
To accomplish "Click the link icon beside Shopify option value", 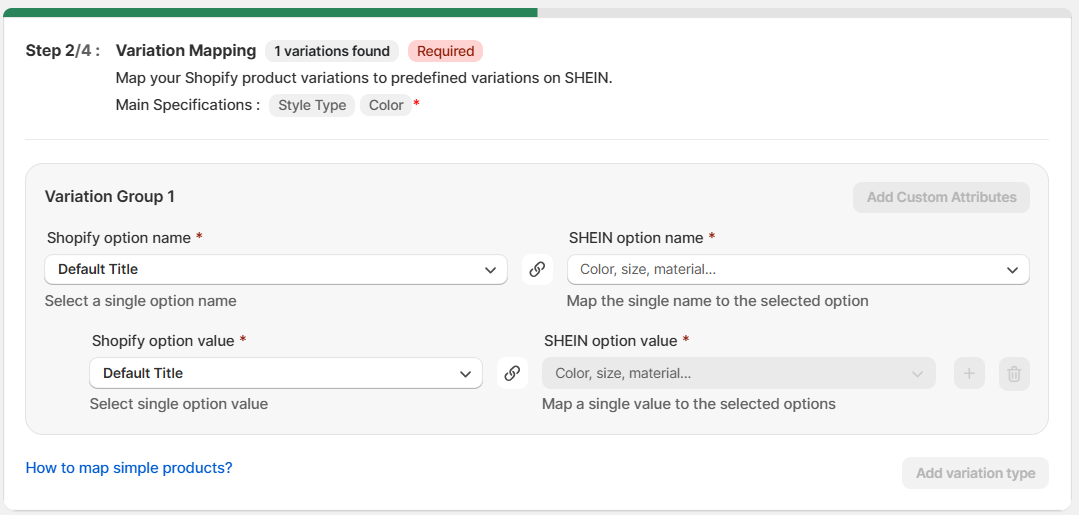I will 512,373.
